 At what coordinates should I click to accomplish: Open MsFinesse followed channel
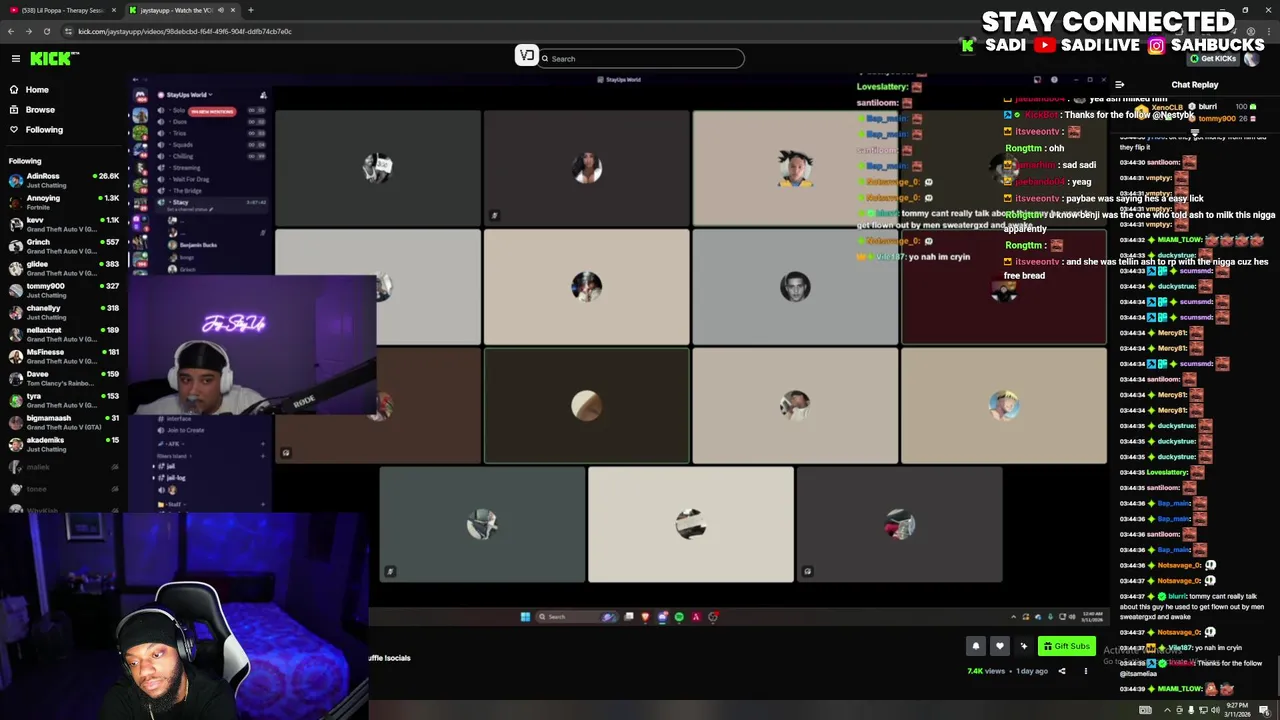click(x=63, y=356)
